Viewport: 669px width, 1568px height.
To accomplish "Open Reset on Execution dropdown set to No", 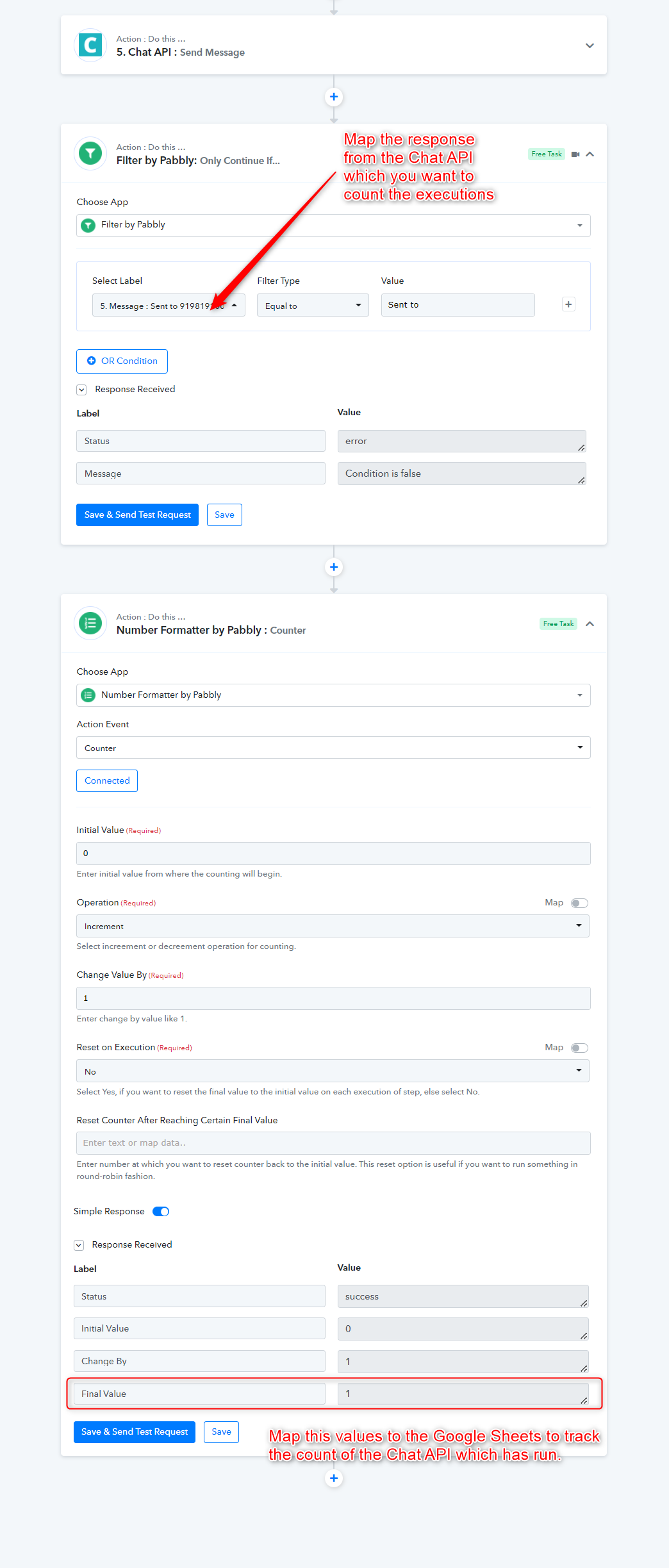I will pyautogui.click(x=333, y=1071).
